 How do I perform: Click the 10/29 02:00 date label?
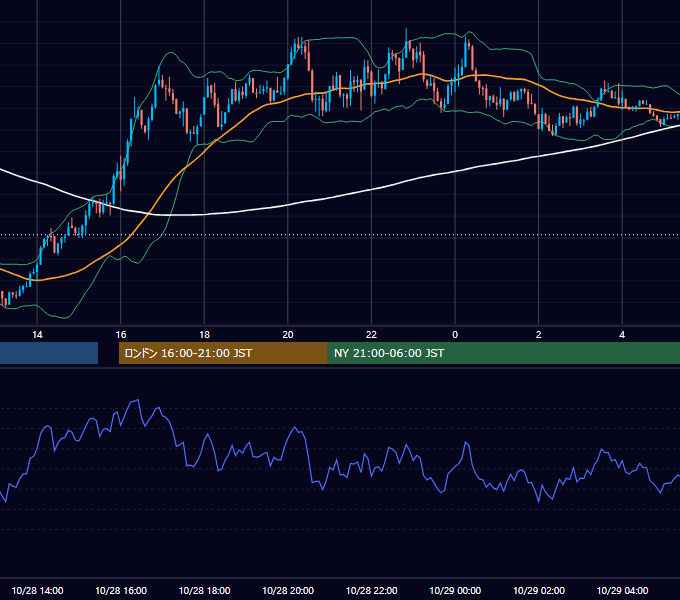tap(539, 590)
